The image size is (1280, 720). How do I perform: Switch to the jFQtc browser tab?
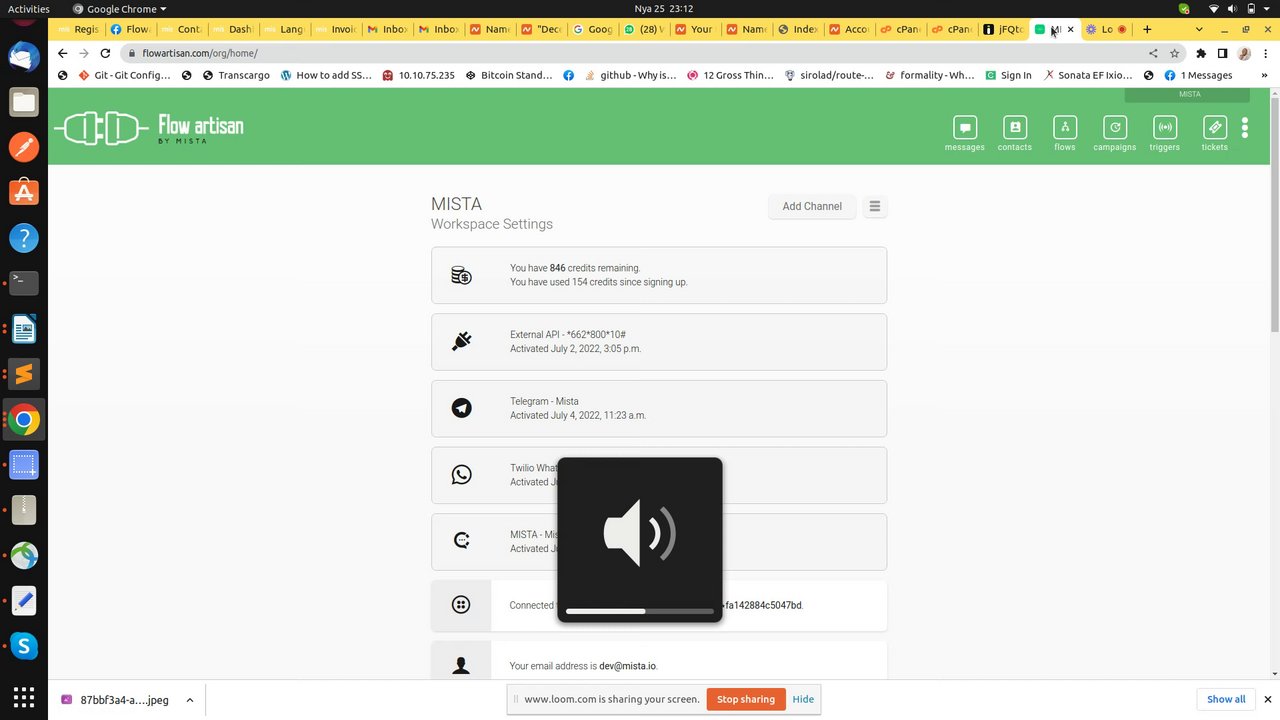(x=1005, y=29)
